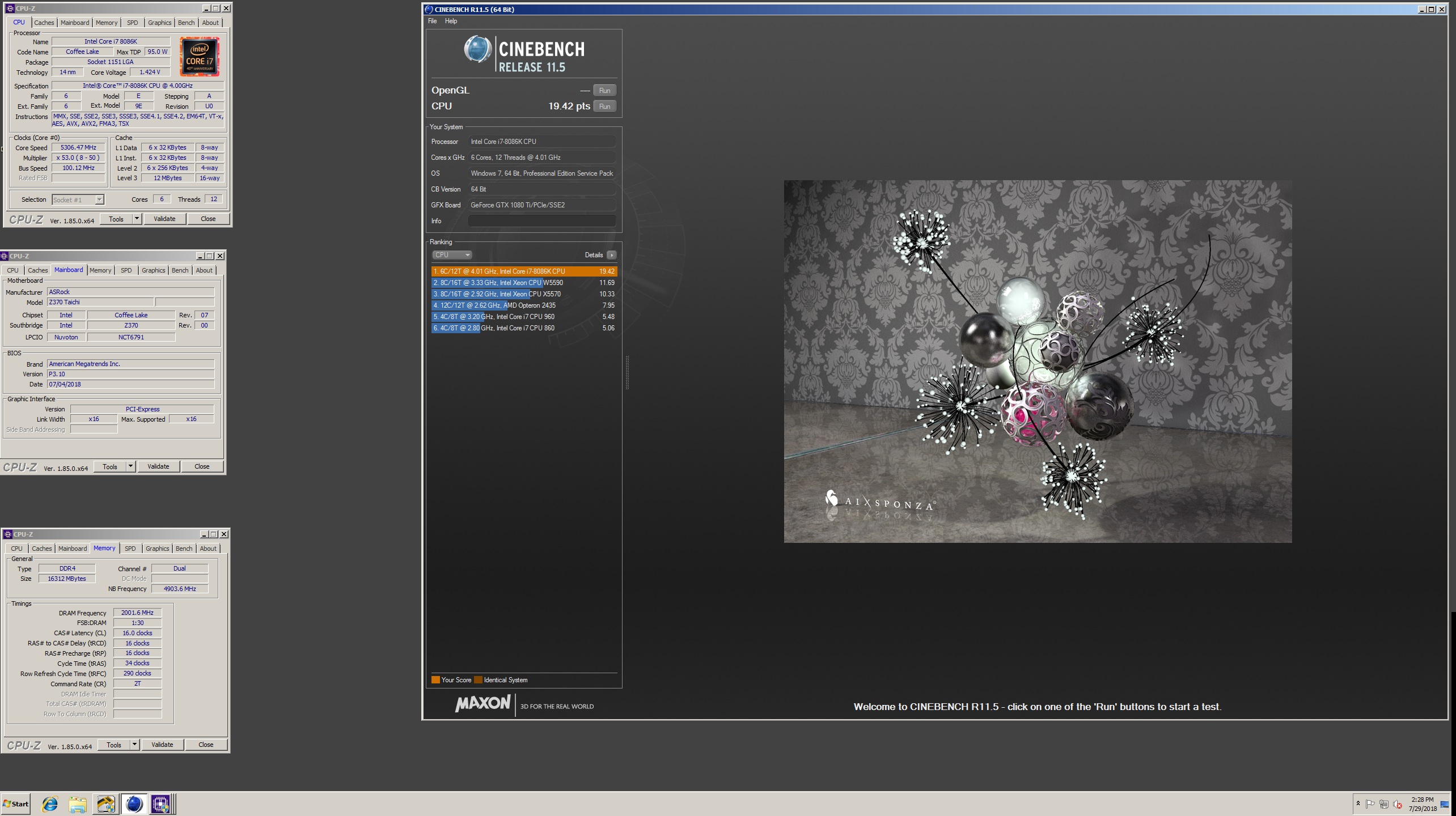Viewport: 1456px width, 816px height.
Task: Select ranking row Intel Xeon CPU X5570
Action: point(524,294)
